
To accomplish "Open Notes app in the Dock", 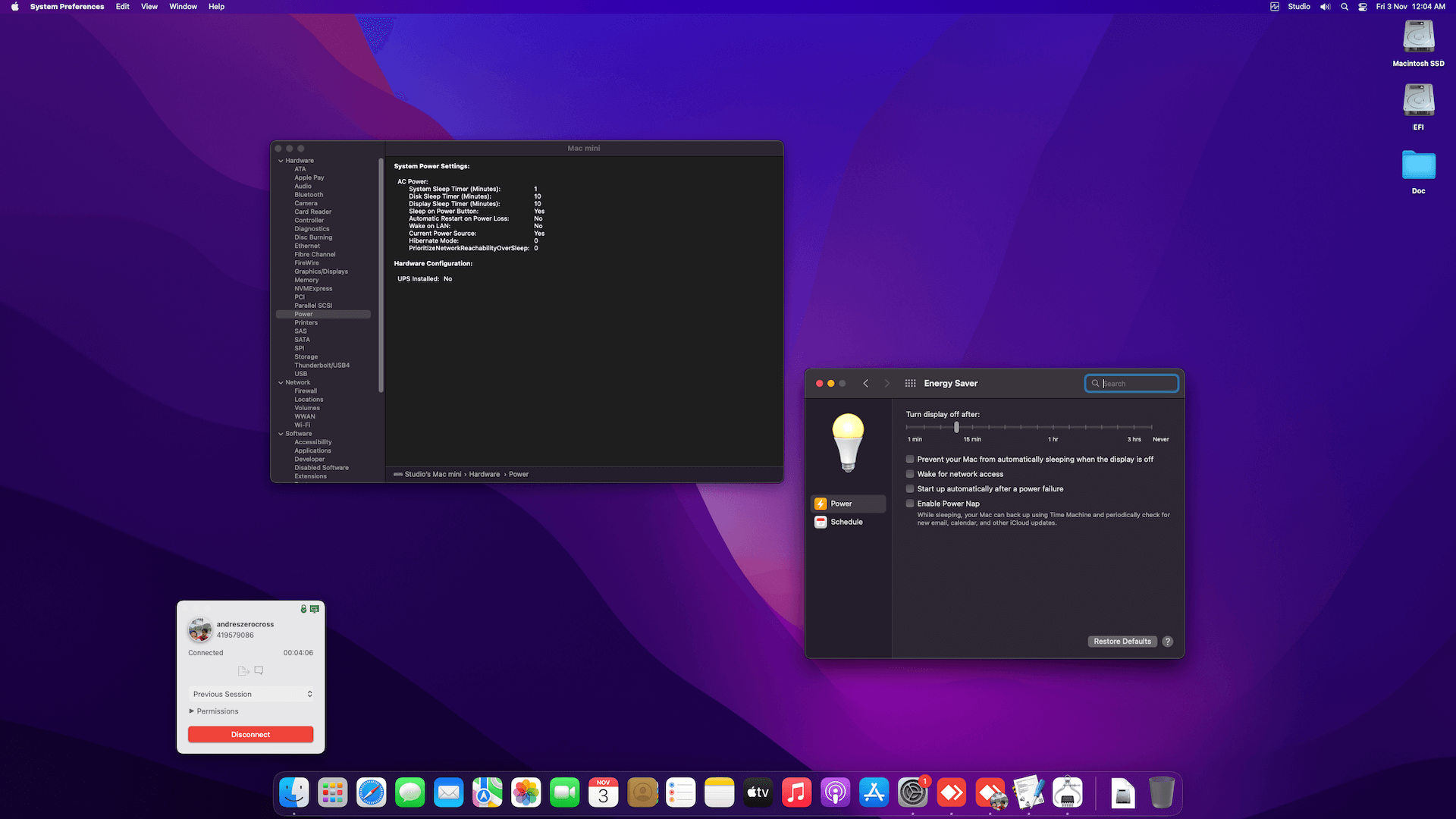I will click(x=720, y=793).
